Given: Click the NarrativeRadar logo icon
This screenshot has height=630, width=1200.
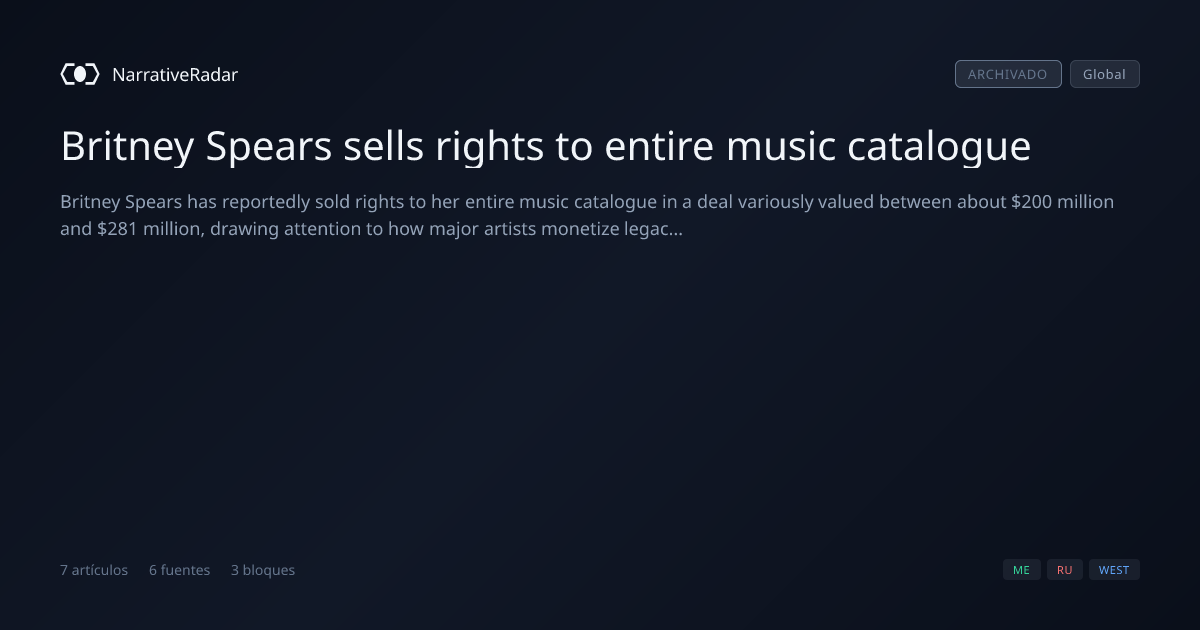Looking at the screenshot, I should tap(80, 74).
